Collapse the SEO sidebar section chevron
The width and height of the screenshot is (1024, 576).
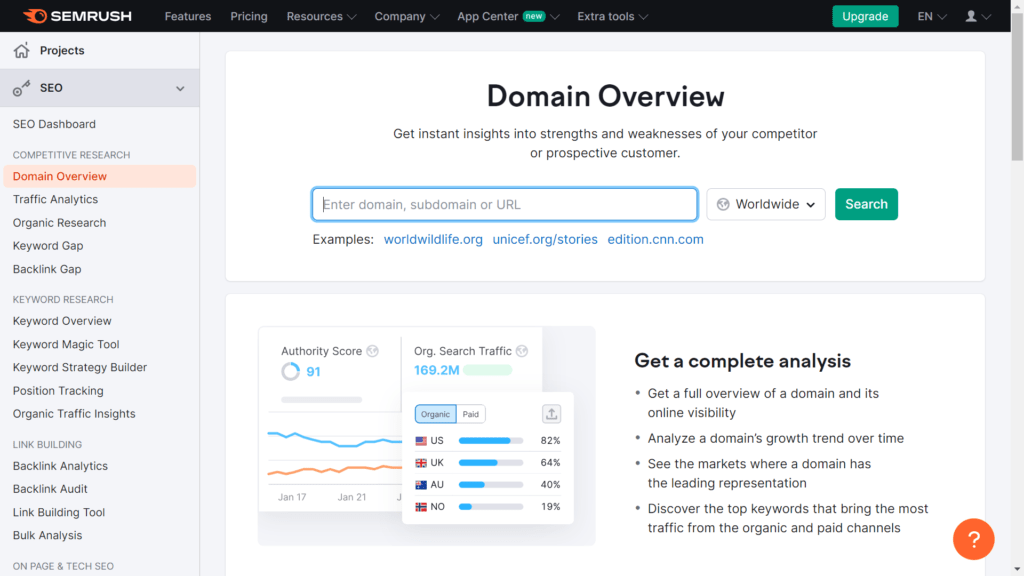click(180, 88)
